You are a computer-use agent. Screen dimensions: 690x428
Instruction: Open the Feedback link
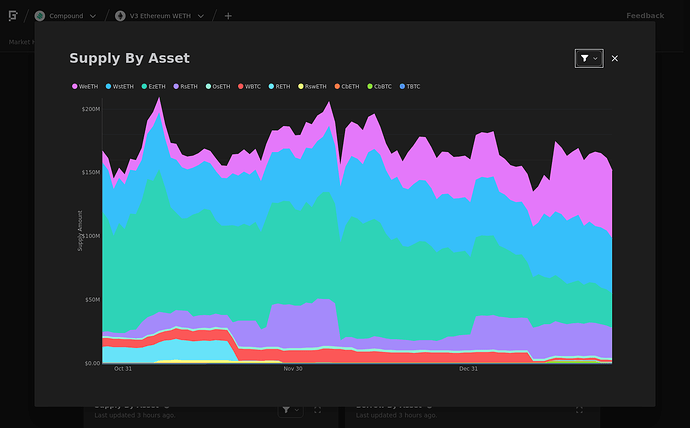645,16
